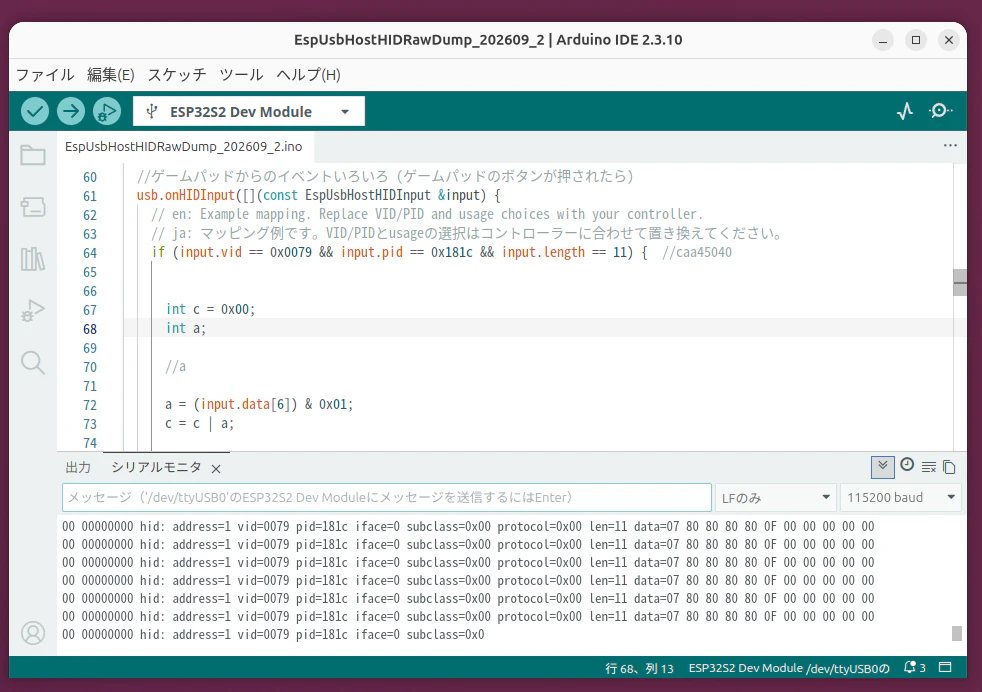Screen dimensions: 982x692
Task: Open the Library Manager sidebar icon
Action: click(33, 258)
